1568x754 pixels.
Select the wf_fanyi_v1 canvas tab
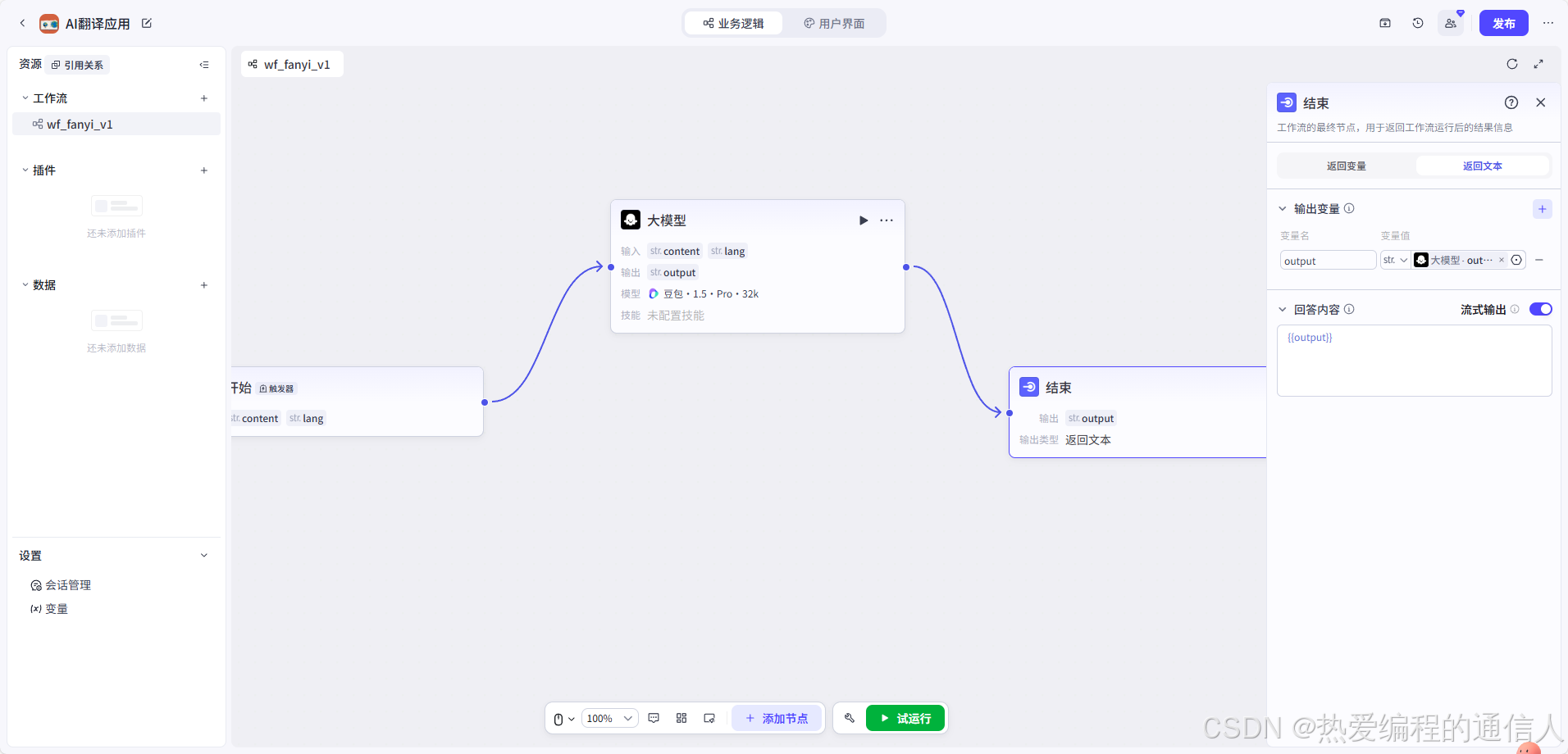292,64
